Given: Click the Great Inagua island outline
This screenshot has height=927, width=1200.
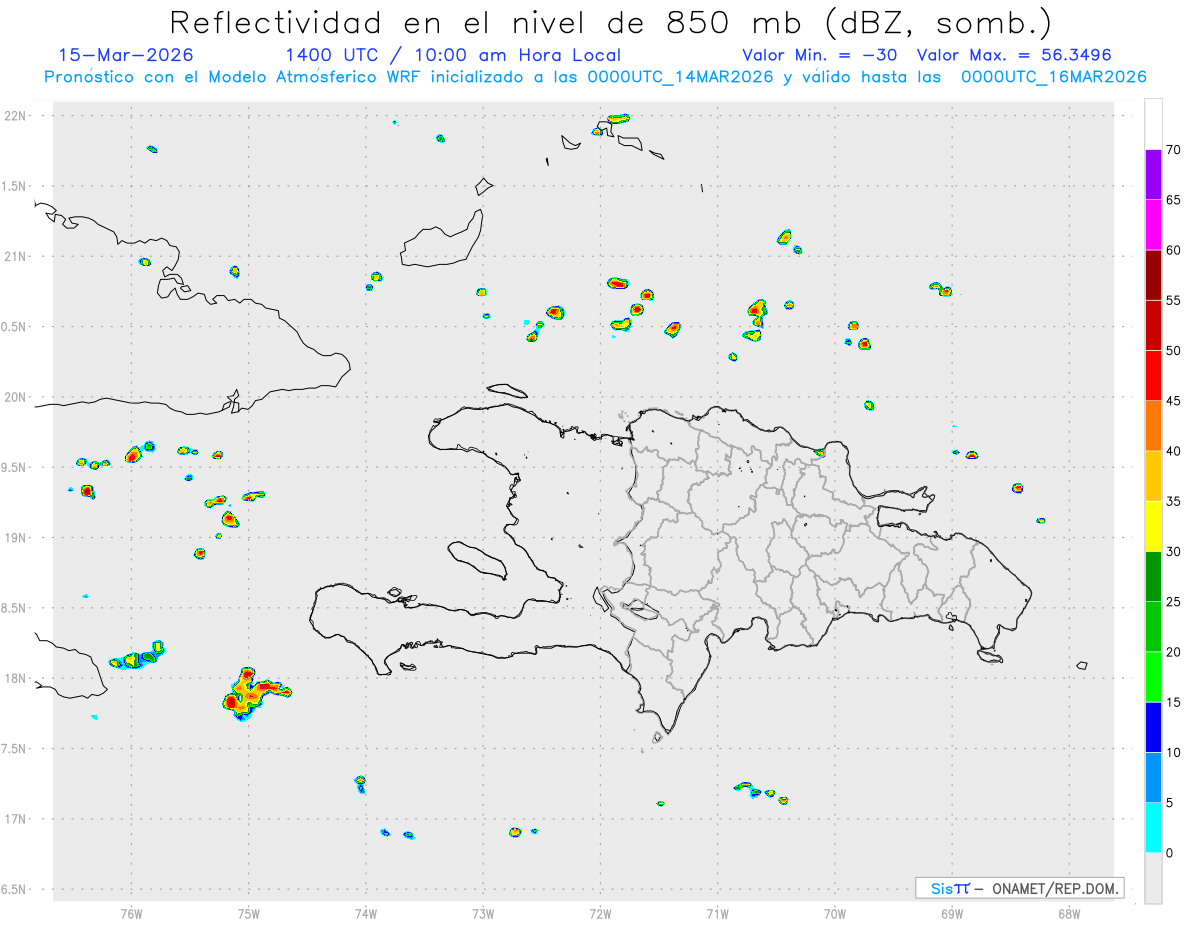Looking at the screenshot, I should [x=443, y=239].
